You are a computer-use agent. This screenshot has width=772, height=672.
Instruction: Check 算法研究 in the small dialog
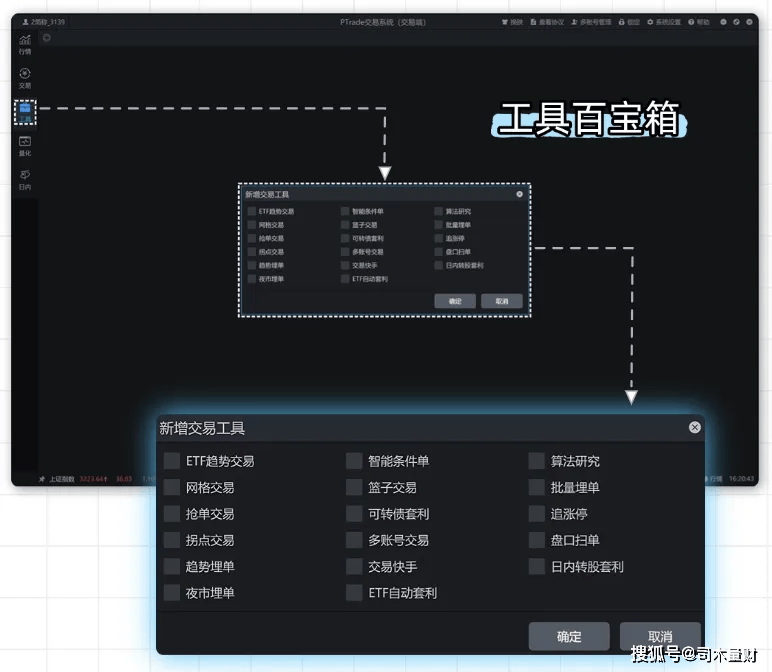pyautogui.click(x=438, y=211)
